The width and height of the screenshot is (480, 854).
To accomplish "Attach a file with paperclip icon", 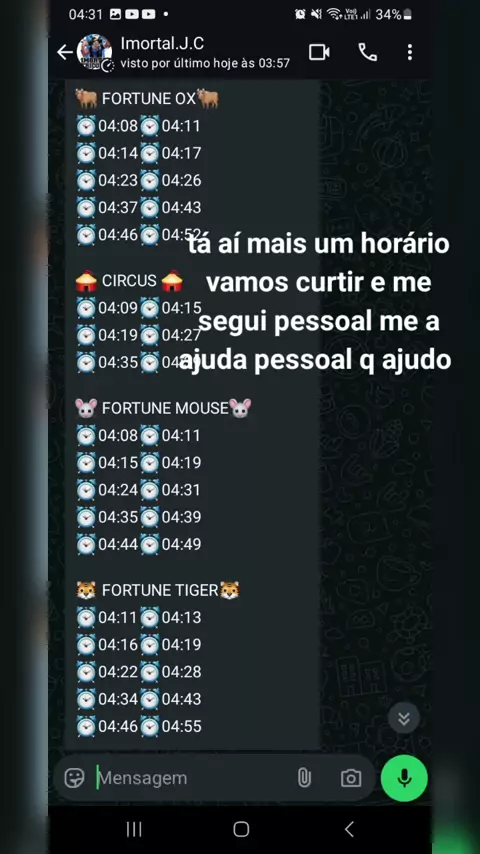I will (x=304, y=778).
